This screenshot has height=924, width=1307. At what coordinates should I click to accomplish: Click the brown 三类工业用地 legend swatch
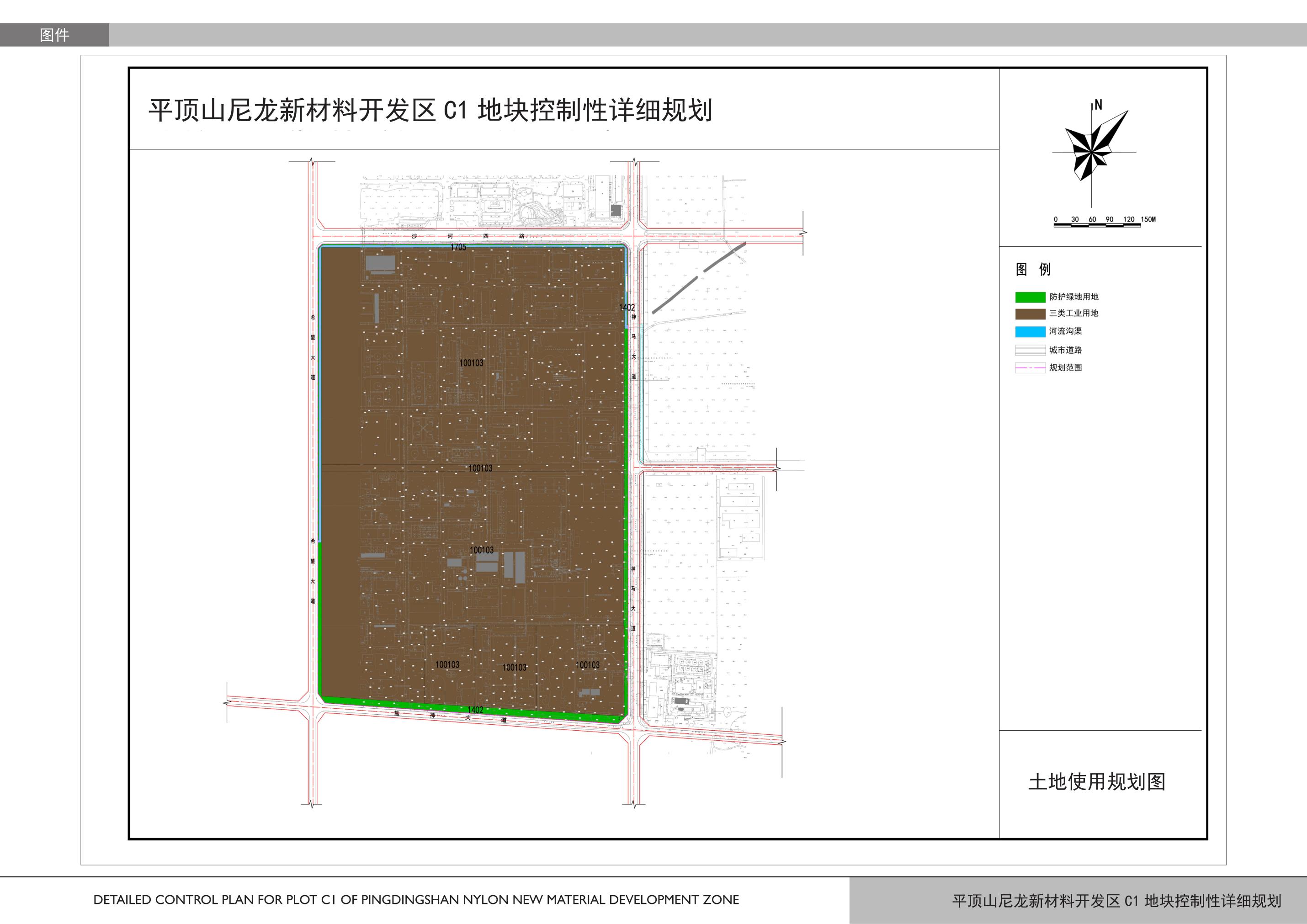[1031, 313]
